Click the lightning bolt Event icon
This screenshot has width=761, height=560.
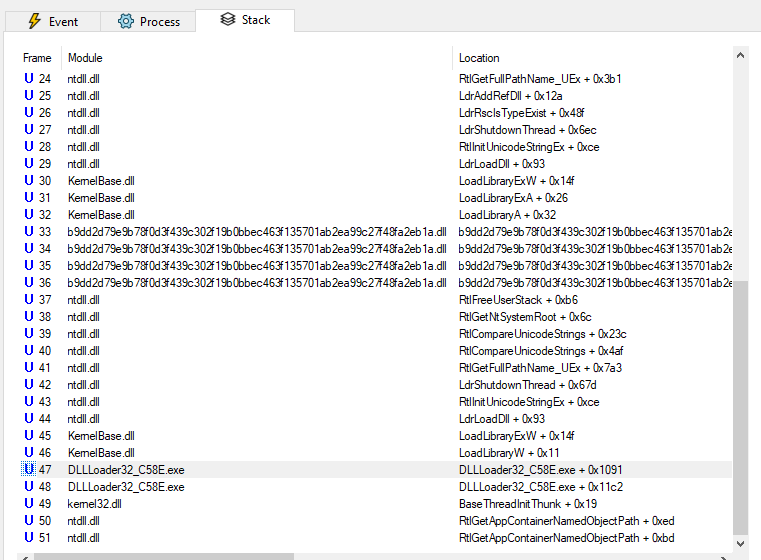(35, 21)
